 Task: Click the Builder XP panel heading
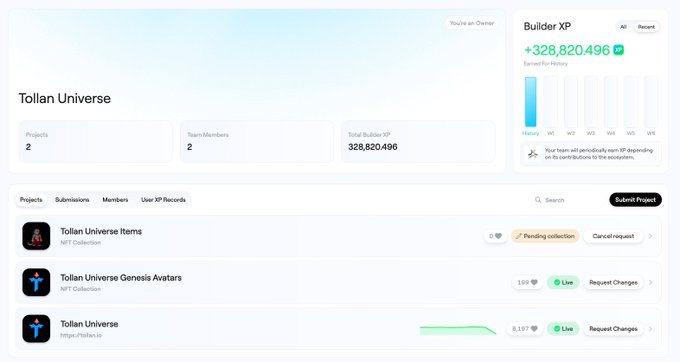[x=547, y=26]
